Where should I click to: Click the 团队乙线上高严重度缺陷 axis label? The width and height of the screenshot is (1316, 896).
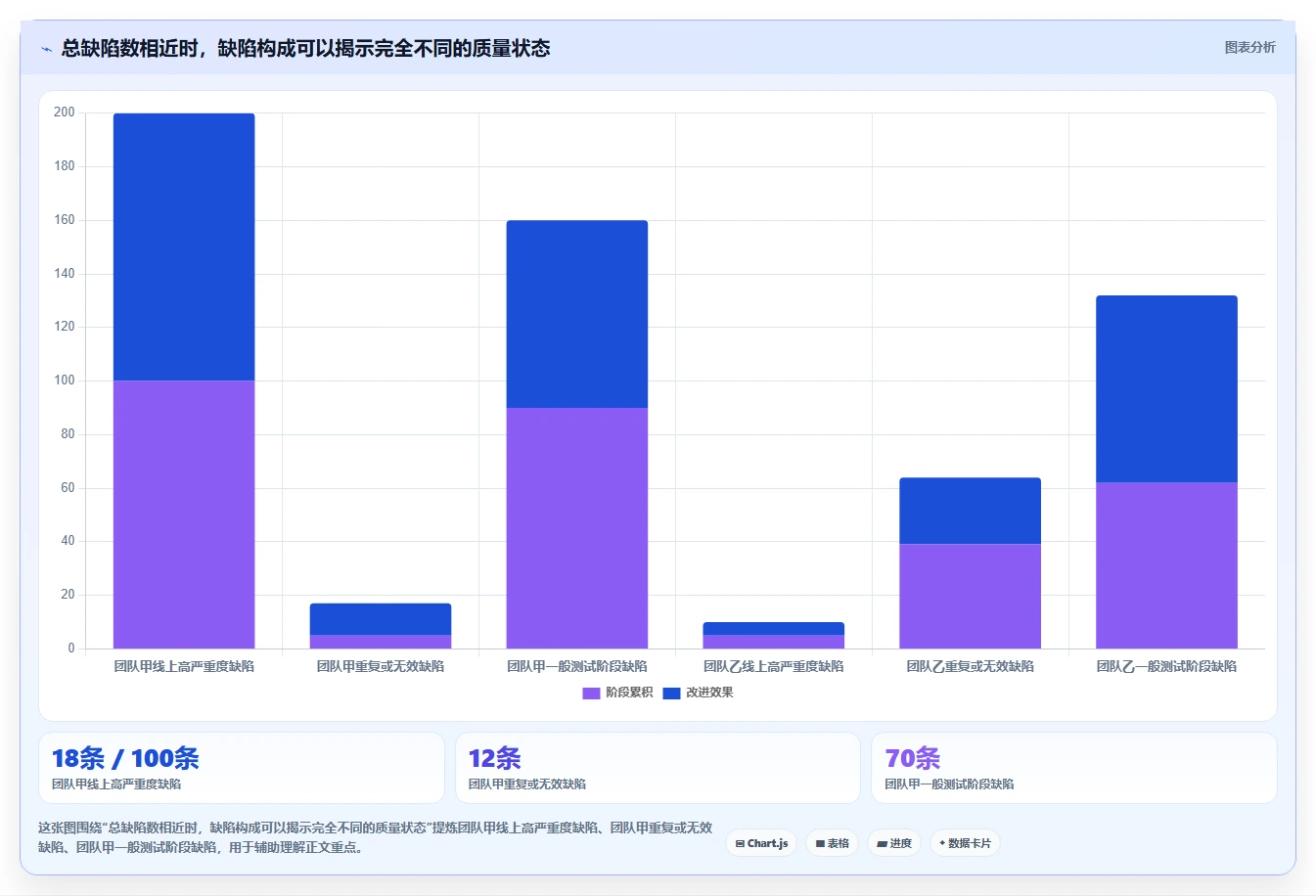[x=774, y=666]
